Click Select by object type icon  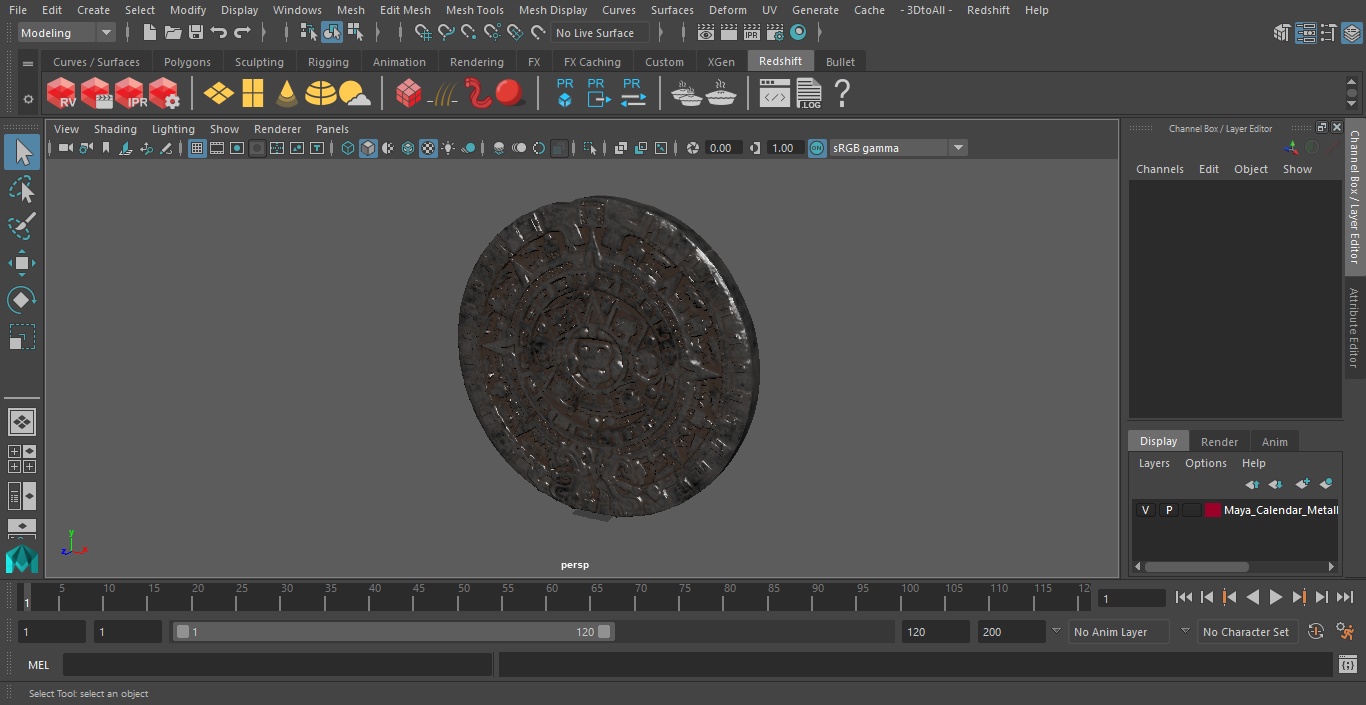click(x=332, y=33)
